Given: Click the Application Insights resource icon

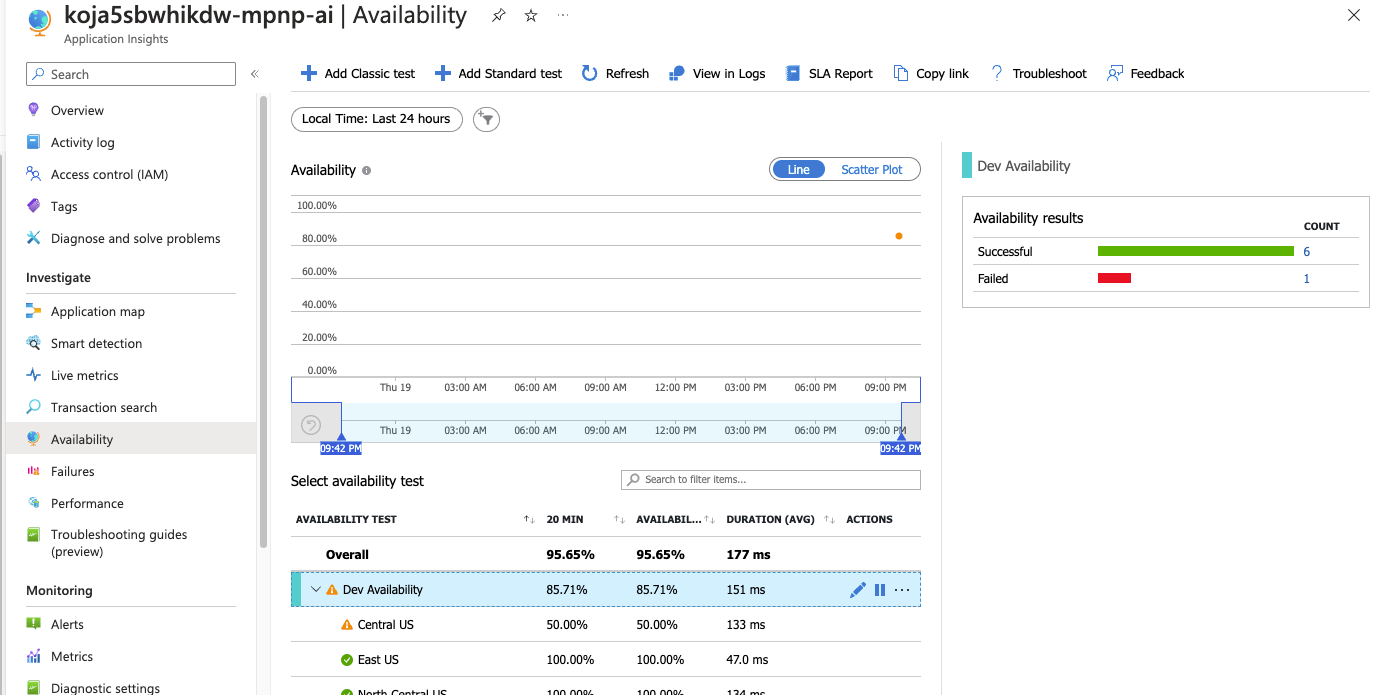Looking at the screenshot, I should point(39,22).
